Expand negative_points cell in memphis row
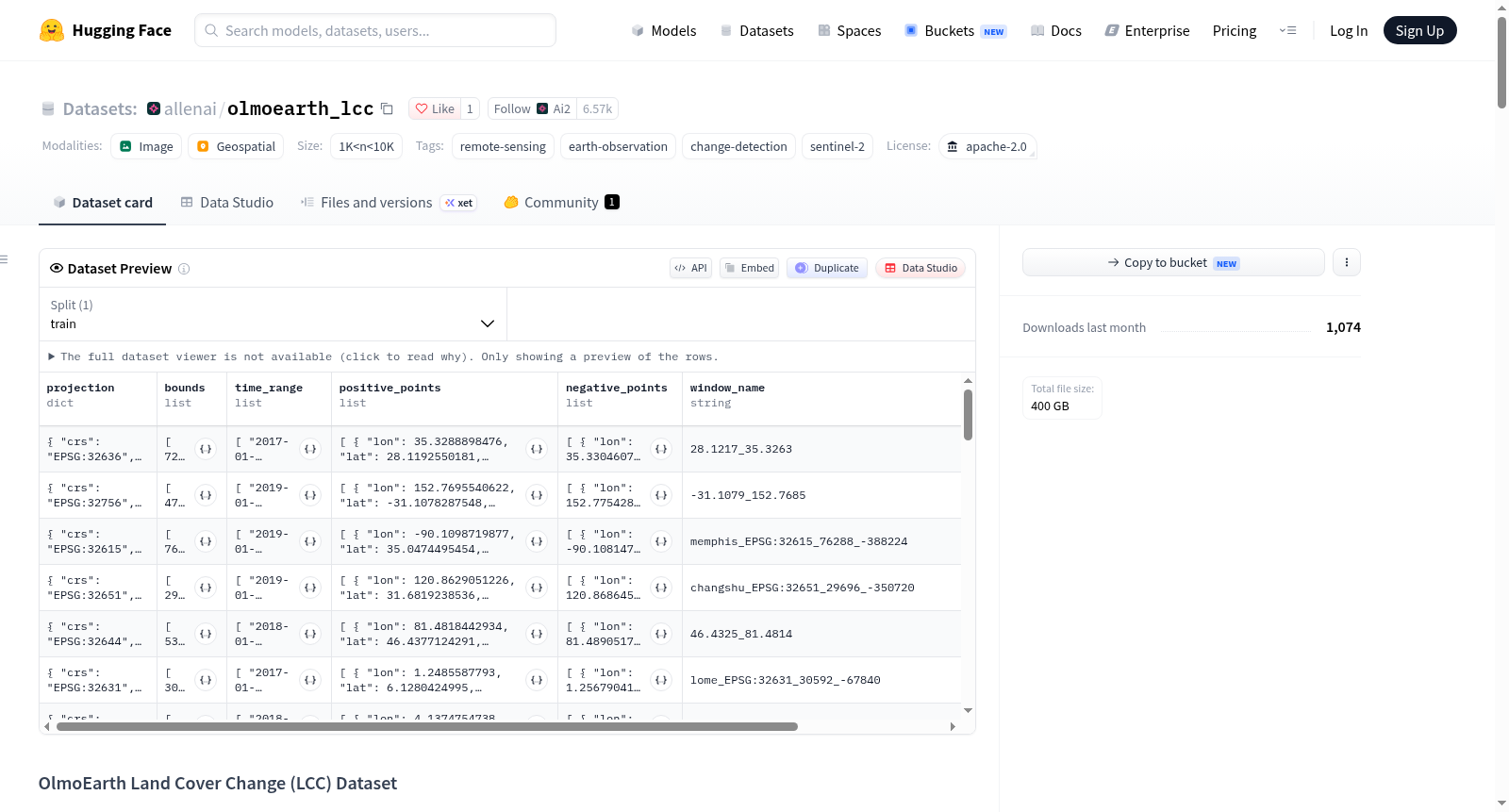1509x812 pixels. click(x=661, y=541)
